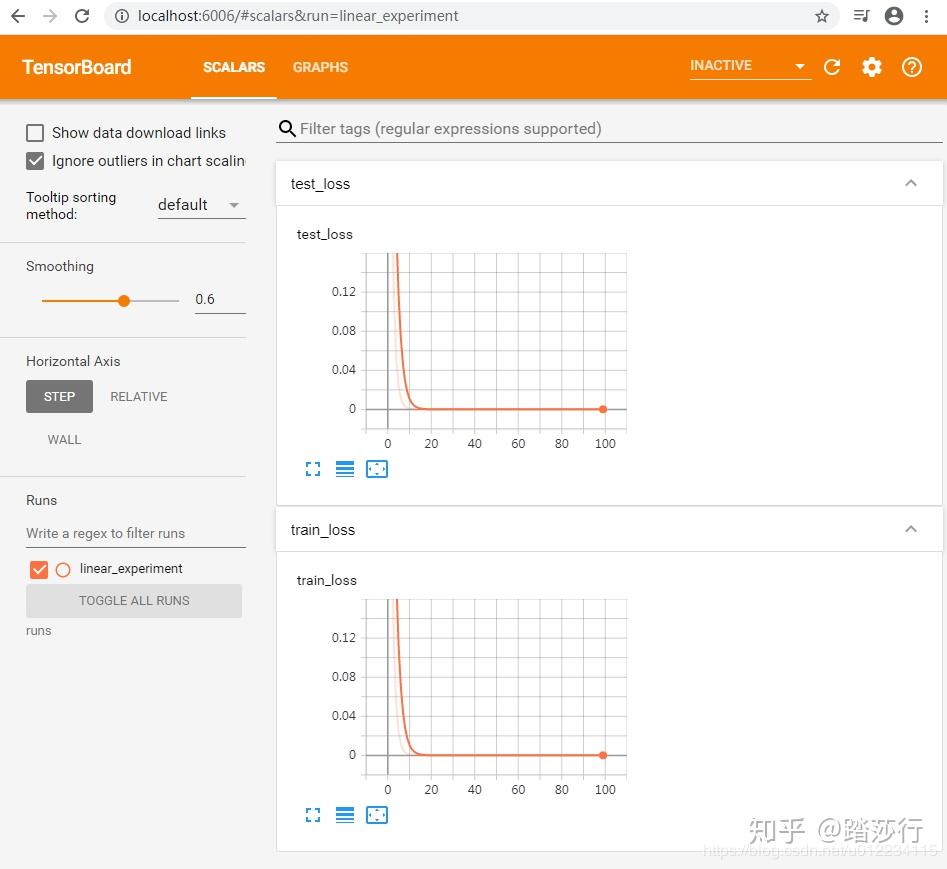The width and height of the screenshot is (947, 869).
Task: Refresh the TensorBoard data
Action: [x=831, y=67]
